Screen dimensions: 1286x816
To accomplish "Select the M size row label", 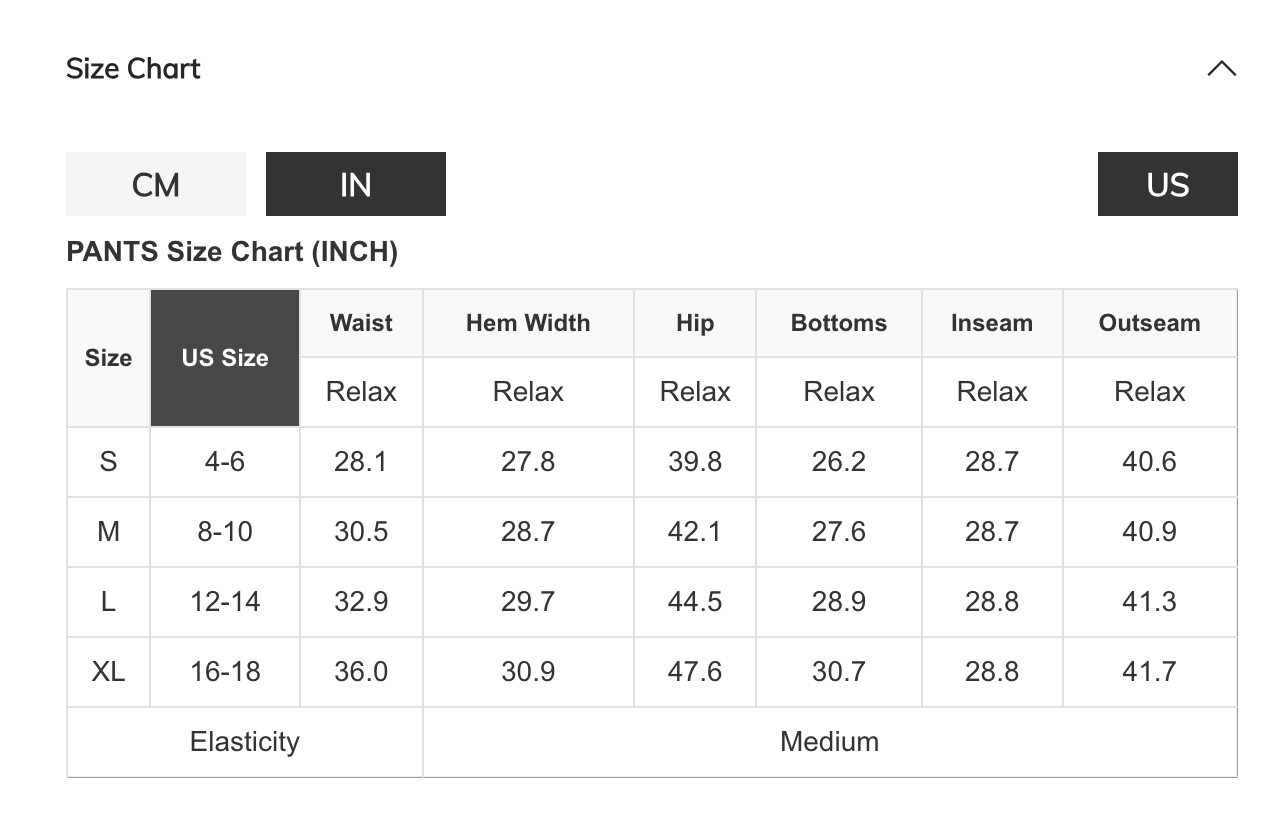I will coord(108,532).
